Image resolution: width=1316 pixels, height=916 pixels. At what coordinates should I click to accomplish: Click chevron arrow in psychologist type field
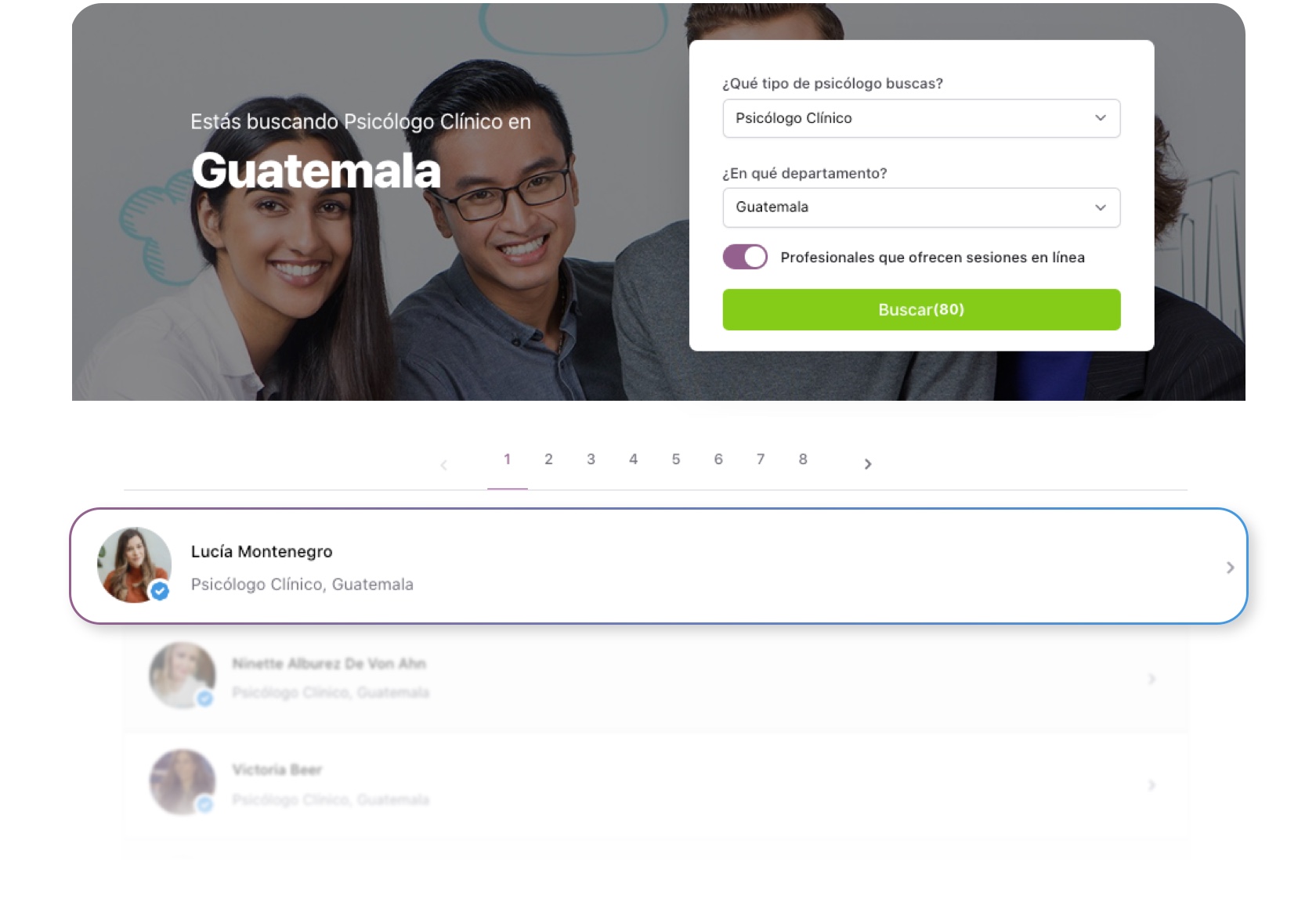click(x=1101, y=118)
